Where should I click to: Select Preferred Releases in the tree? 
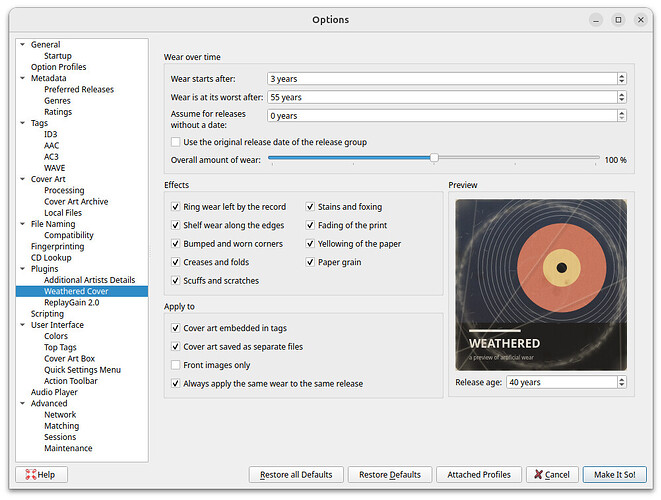[x=79, y=89]
